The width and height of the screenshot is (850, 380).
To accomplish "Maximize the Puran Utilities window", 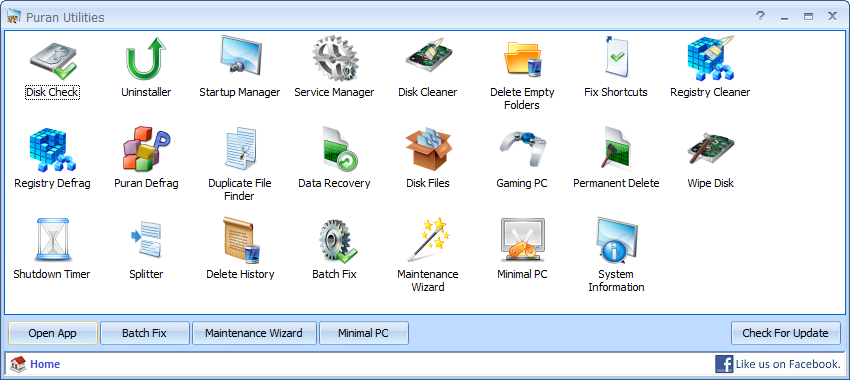I will click(808, 17).
